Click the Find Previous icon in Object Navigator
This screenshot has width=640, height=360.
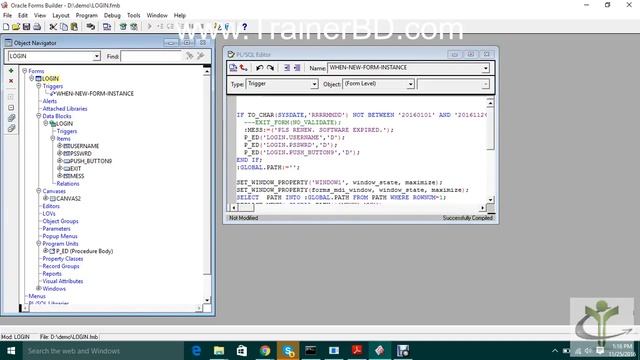point(200,56)
